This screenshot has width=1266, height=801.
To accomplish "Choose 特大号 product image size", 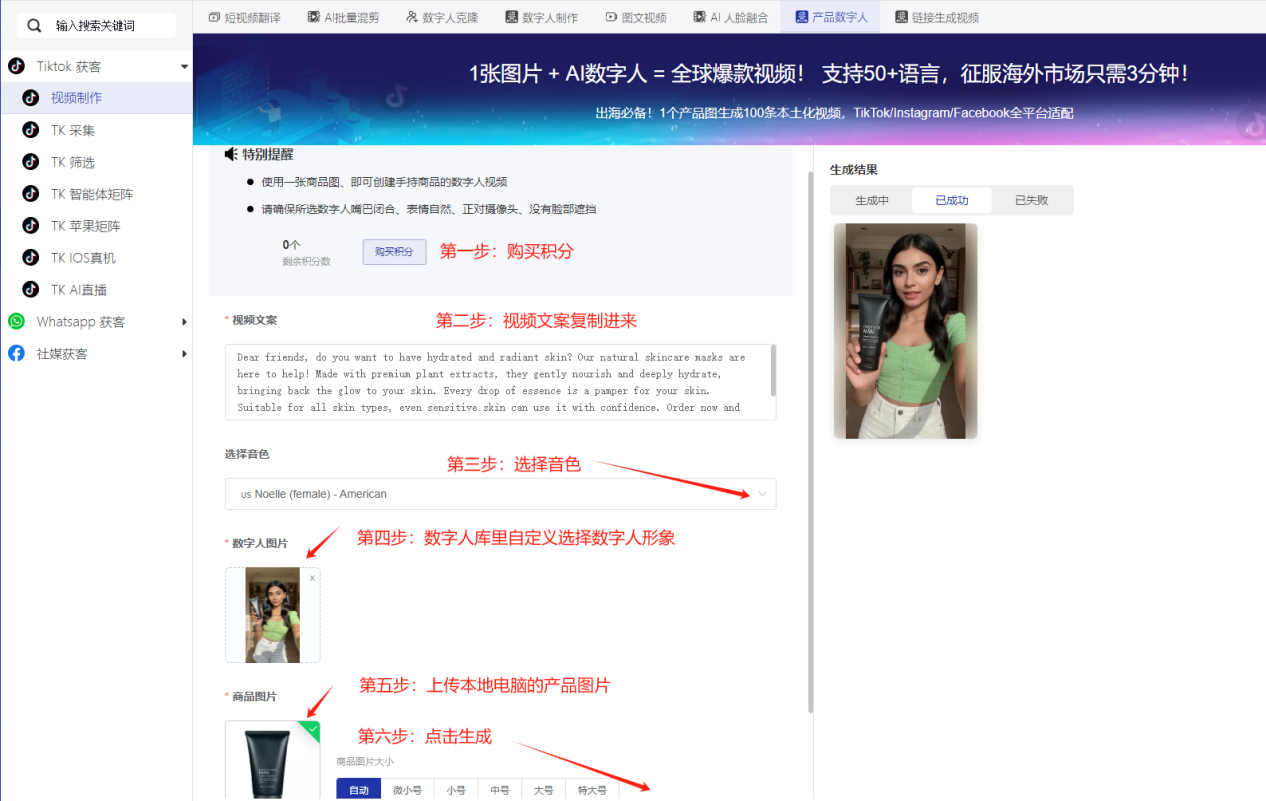I will pos(592,790).
